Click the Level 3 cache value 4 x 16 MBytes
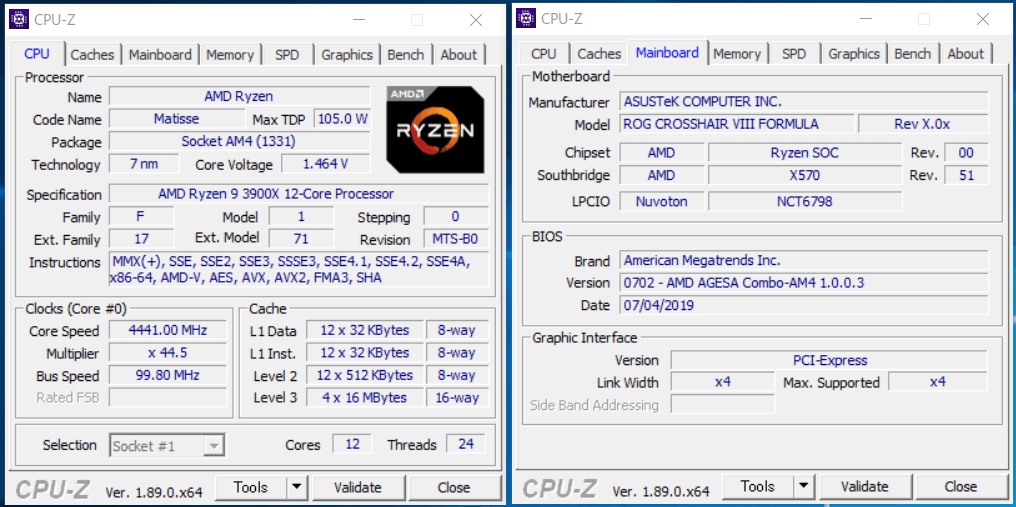The height and width of the screenshot is (507, 1016). pos(365,397)
